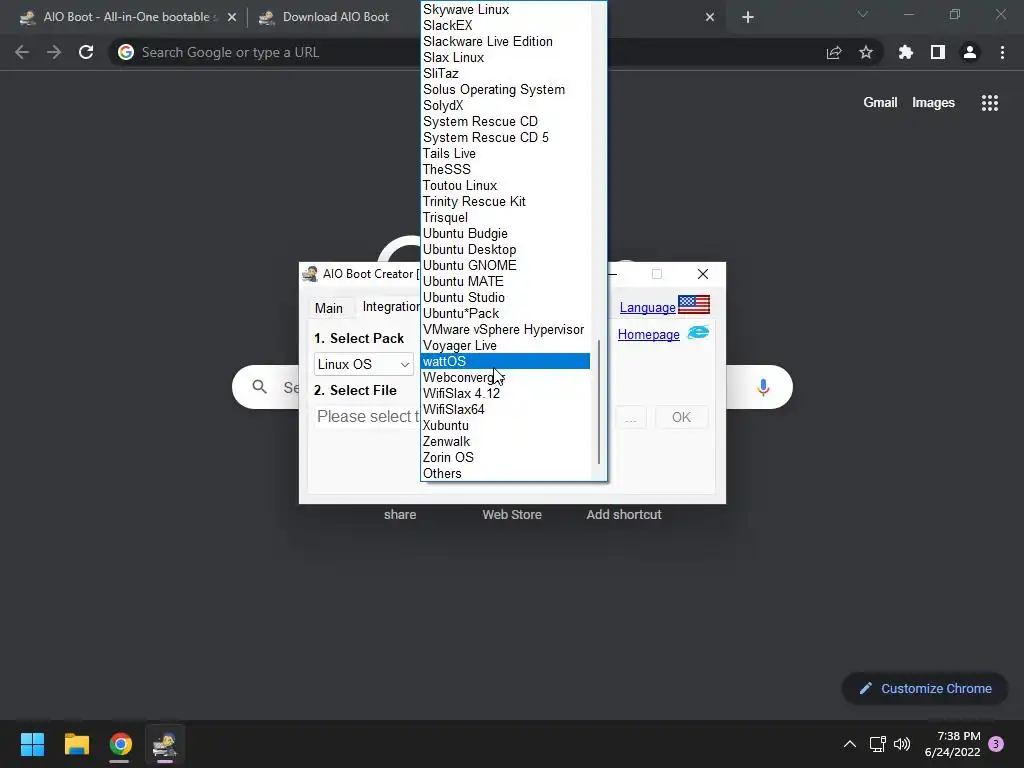Switch to Integration tab
The height and width of the screenshot is (768, 1024).
pos(390,307)
